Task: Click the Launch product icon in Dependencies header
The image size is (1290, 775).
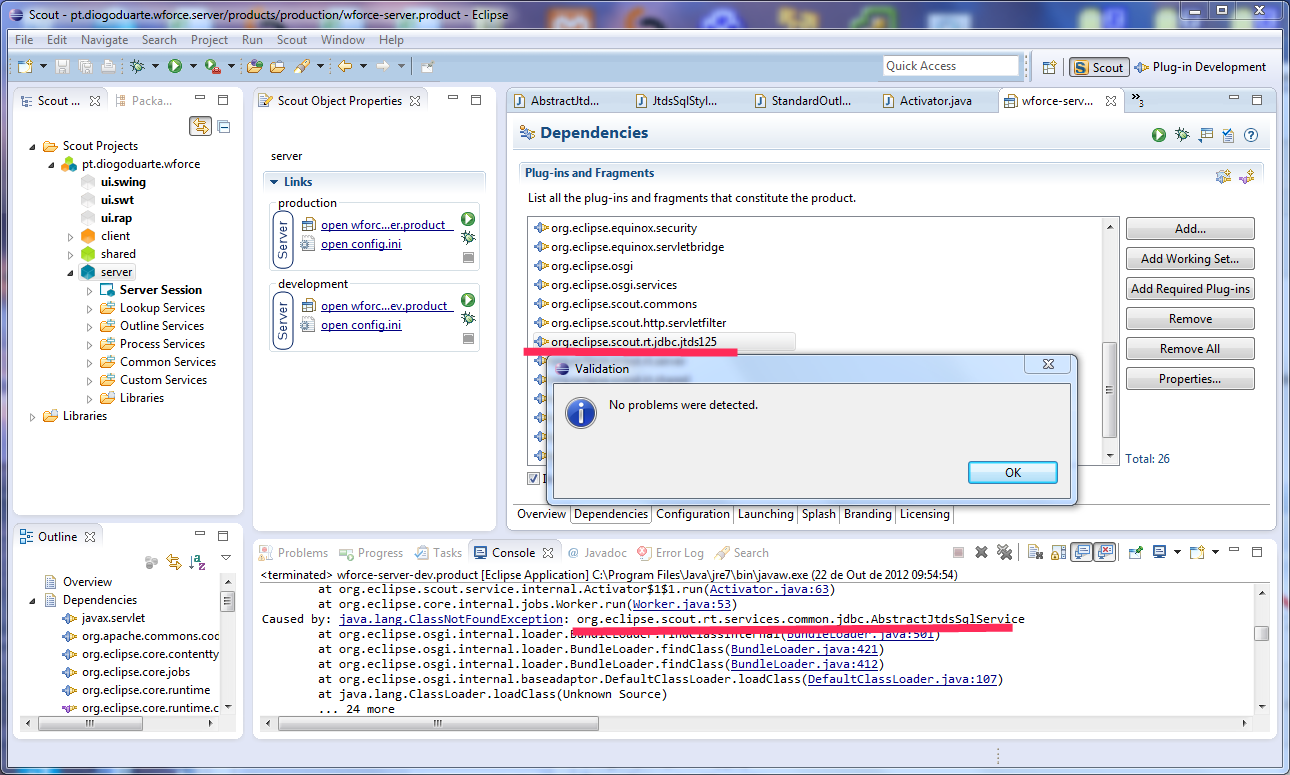Action: [1159, 135]
